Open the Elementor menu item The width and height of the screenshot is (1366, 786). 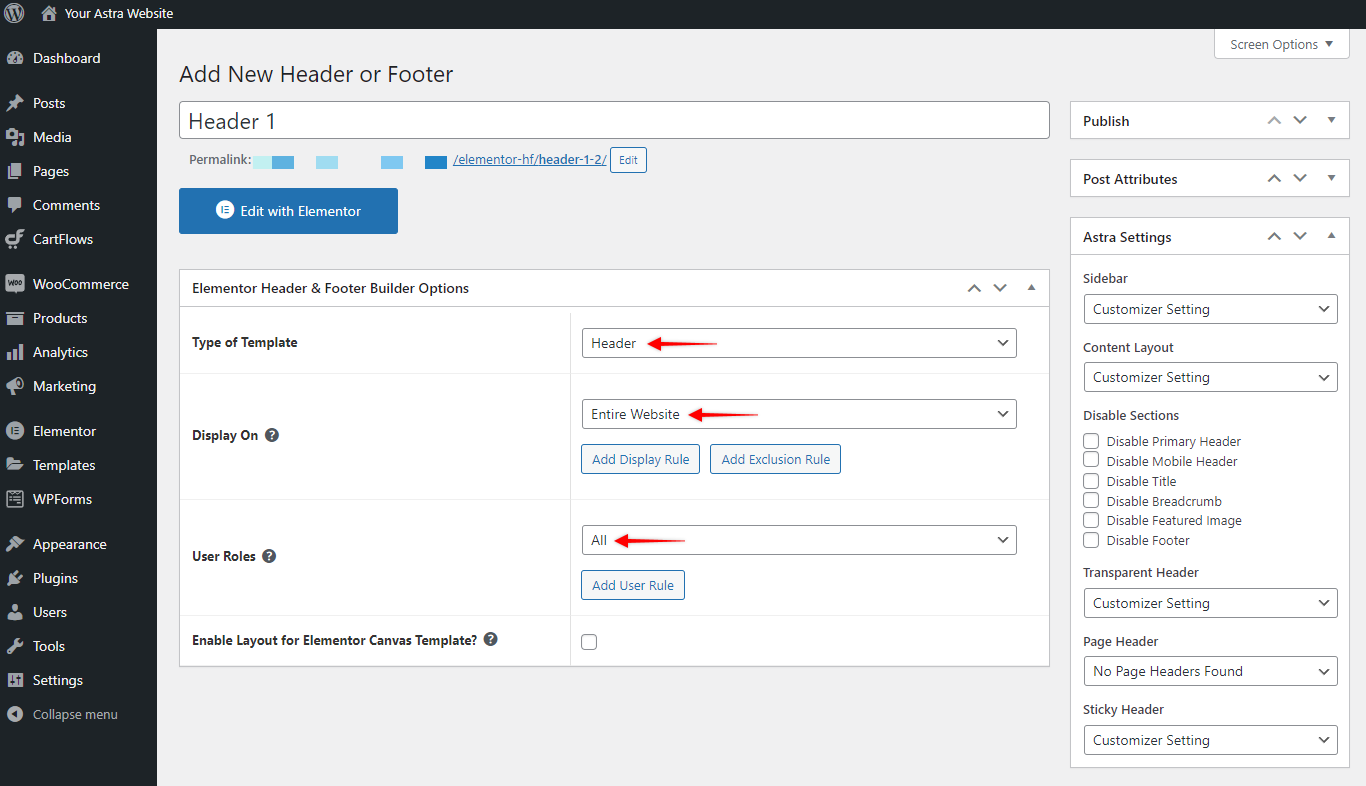[78, 431]
